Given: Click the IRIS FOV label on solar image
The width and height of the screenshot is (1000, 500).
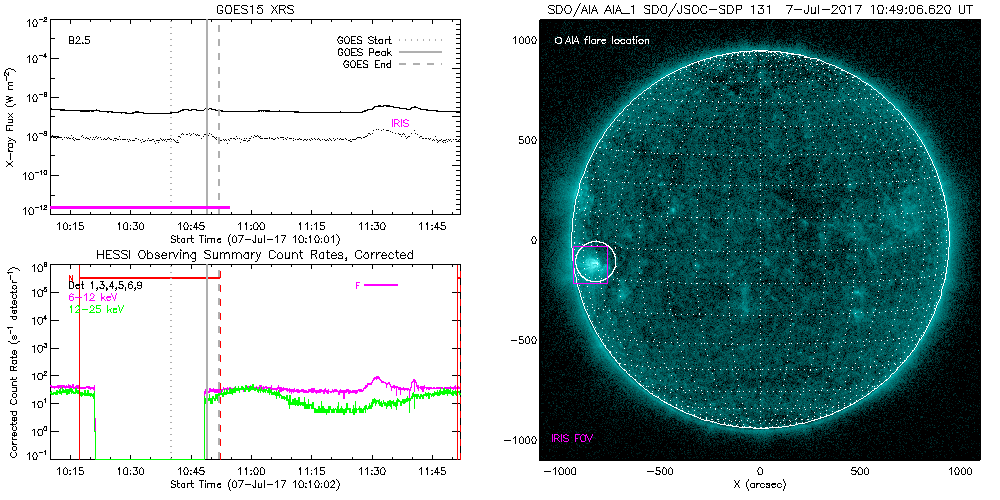Looking at the screenshot, I should pyautogui.click(x=574, y=439).
